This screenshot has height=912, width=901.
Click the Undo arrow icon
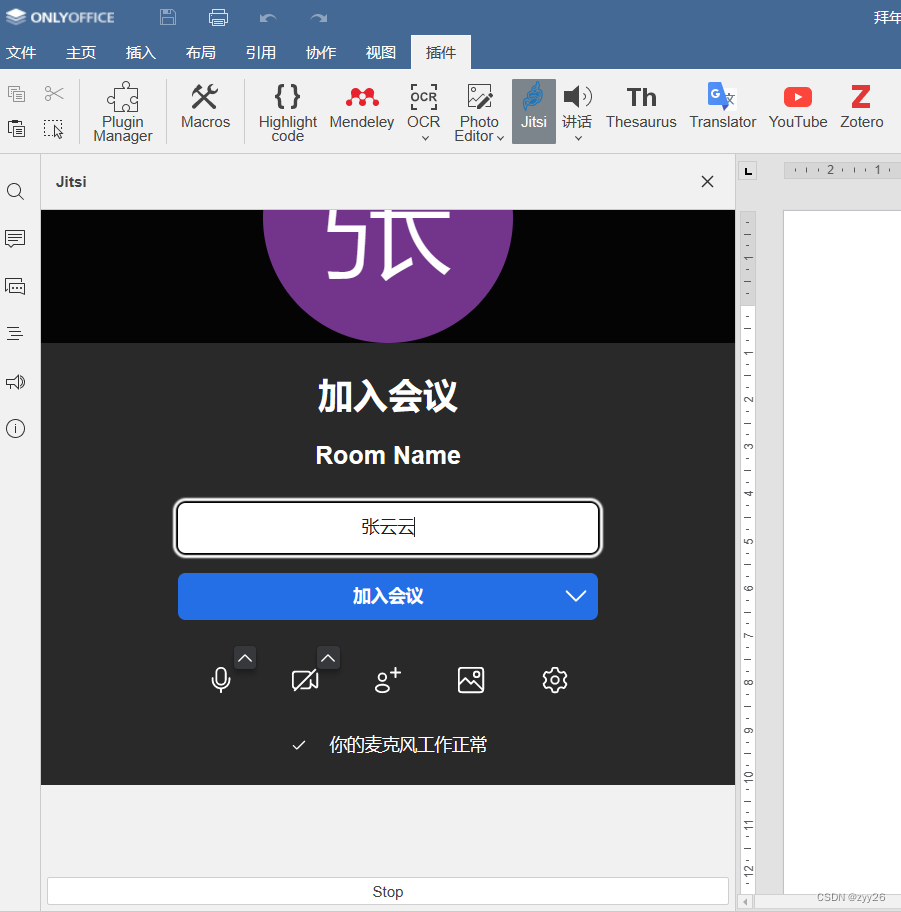coord(268,18)
